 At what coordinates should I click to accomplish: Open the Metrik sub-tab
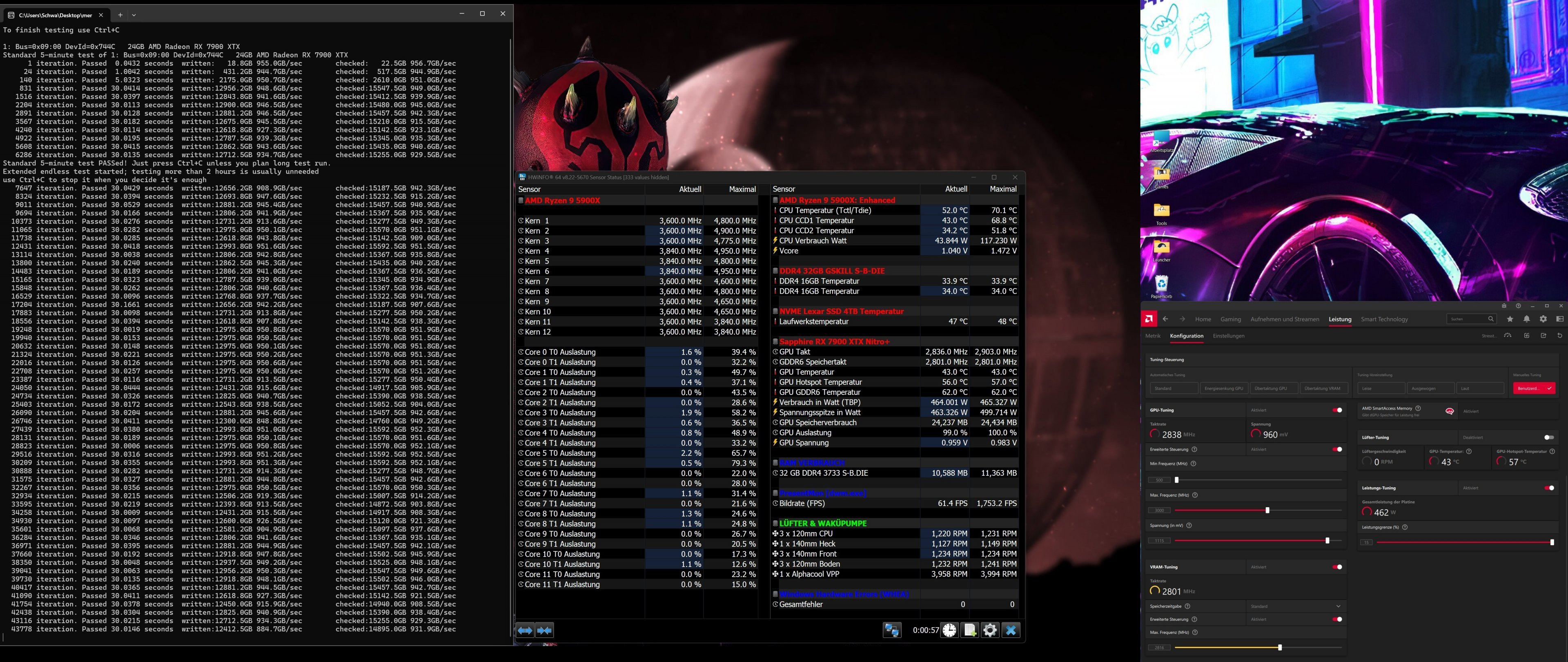point(1152,336)
